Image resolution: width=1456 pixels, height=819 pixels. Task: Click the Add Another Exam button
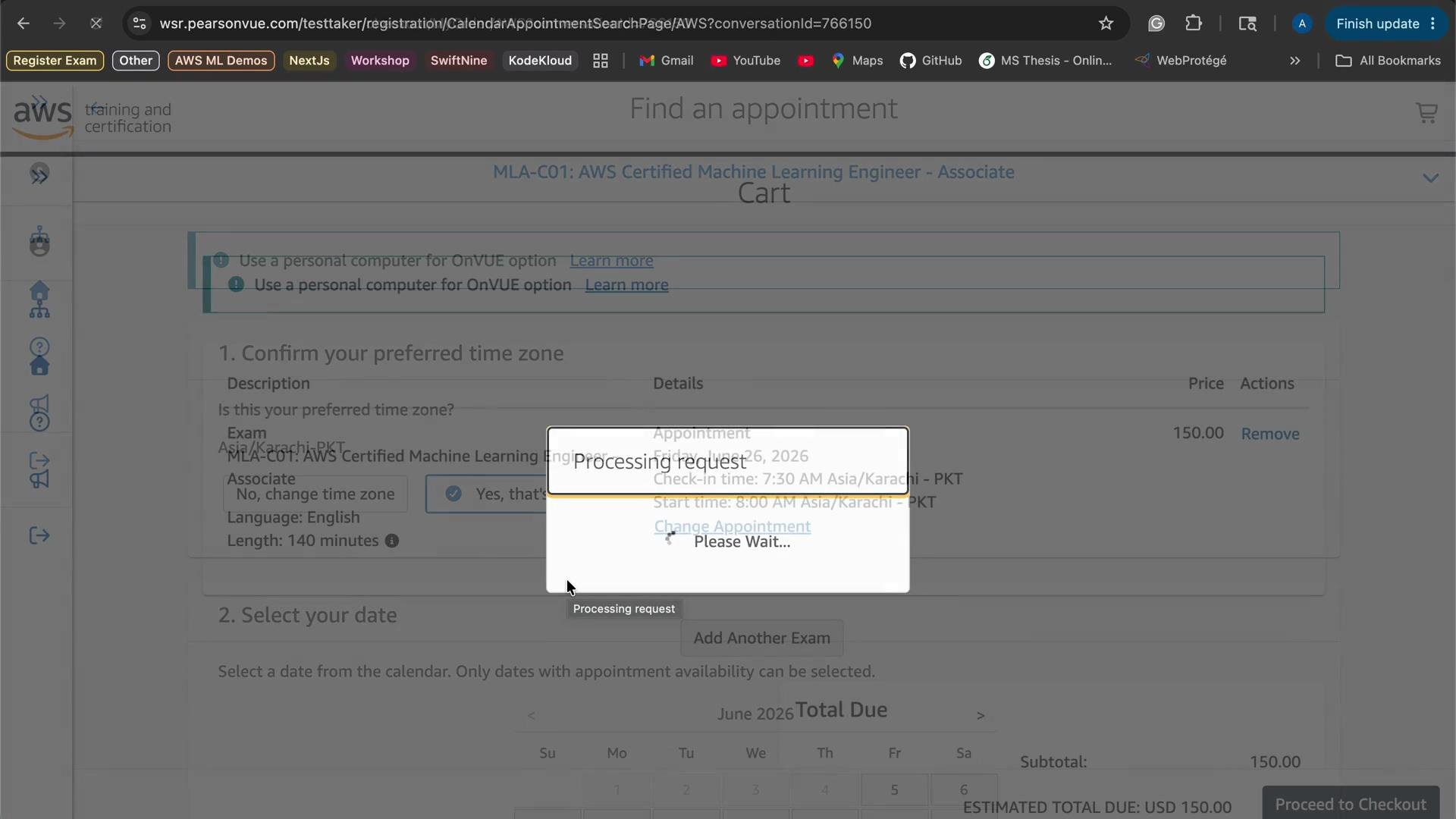pyautogui.click(x=762, y=639)
